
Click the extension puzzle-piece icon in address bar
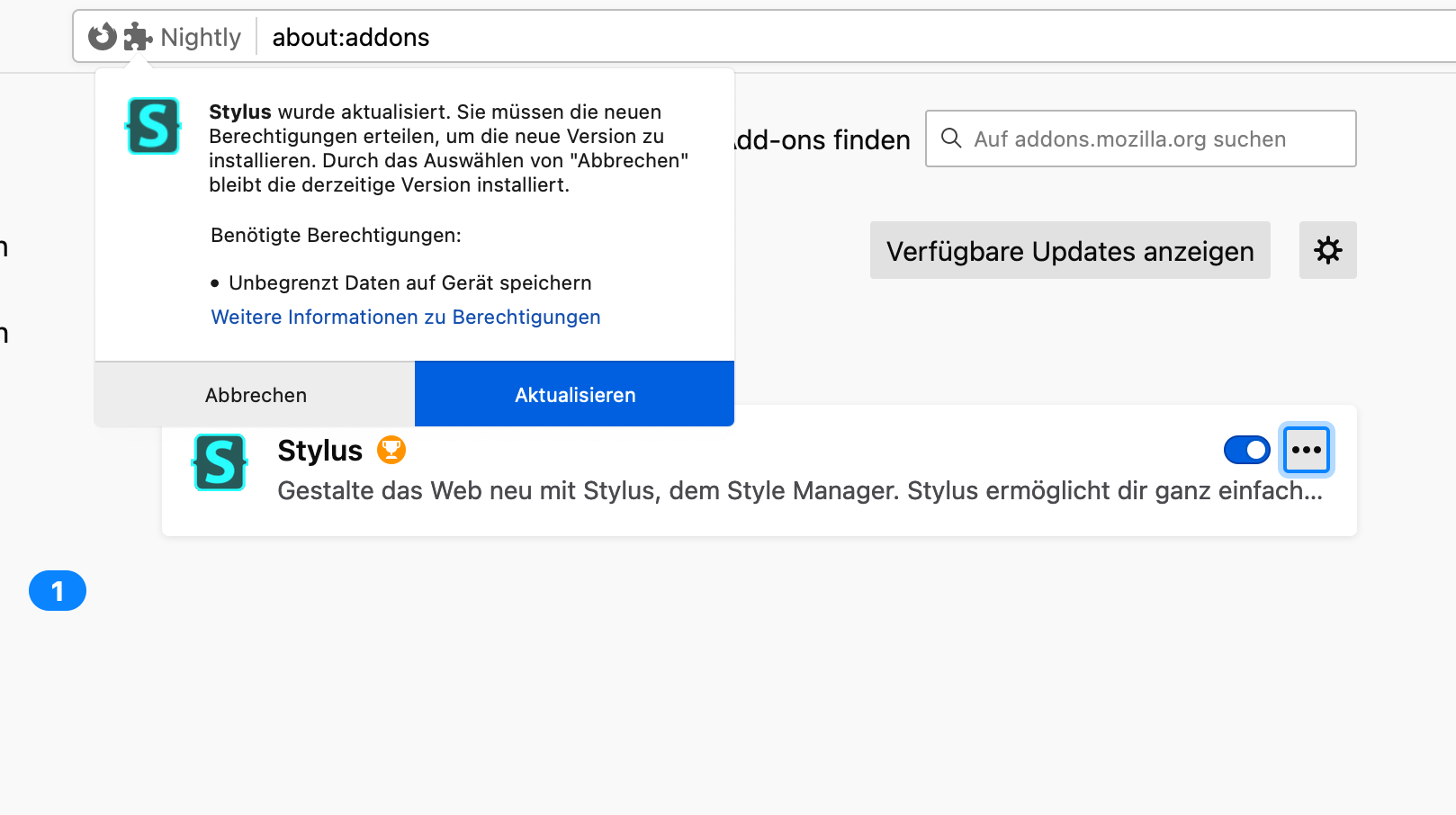(x=138, y=37)
